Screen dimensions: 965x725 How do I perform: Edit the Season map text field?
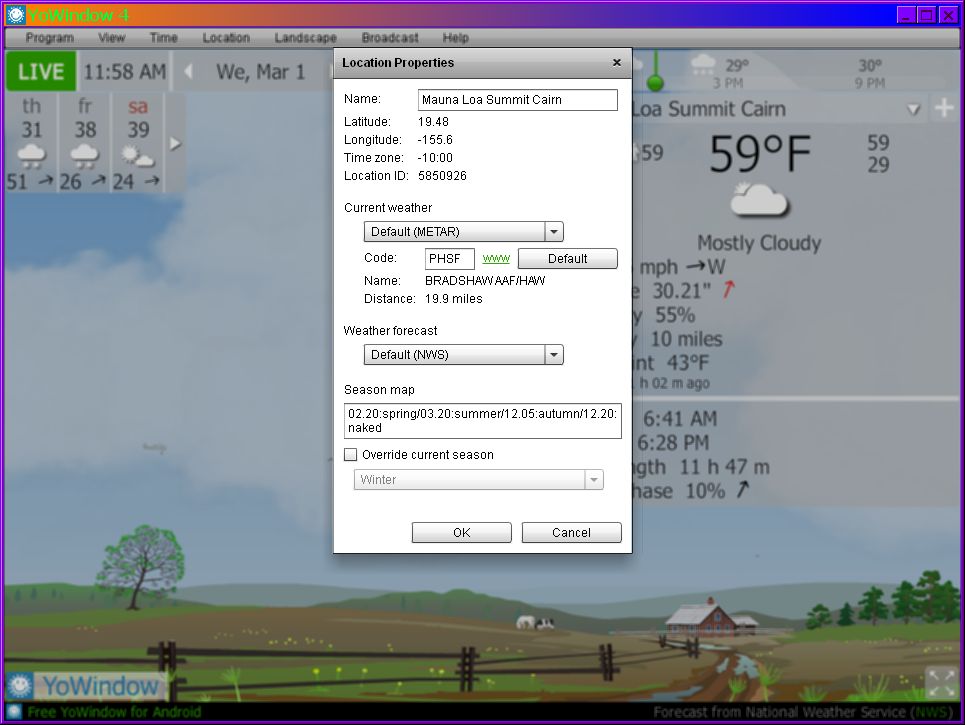click(482, 421)
